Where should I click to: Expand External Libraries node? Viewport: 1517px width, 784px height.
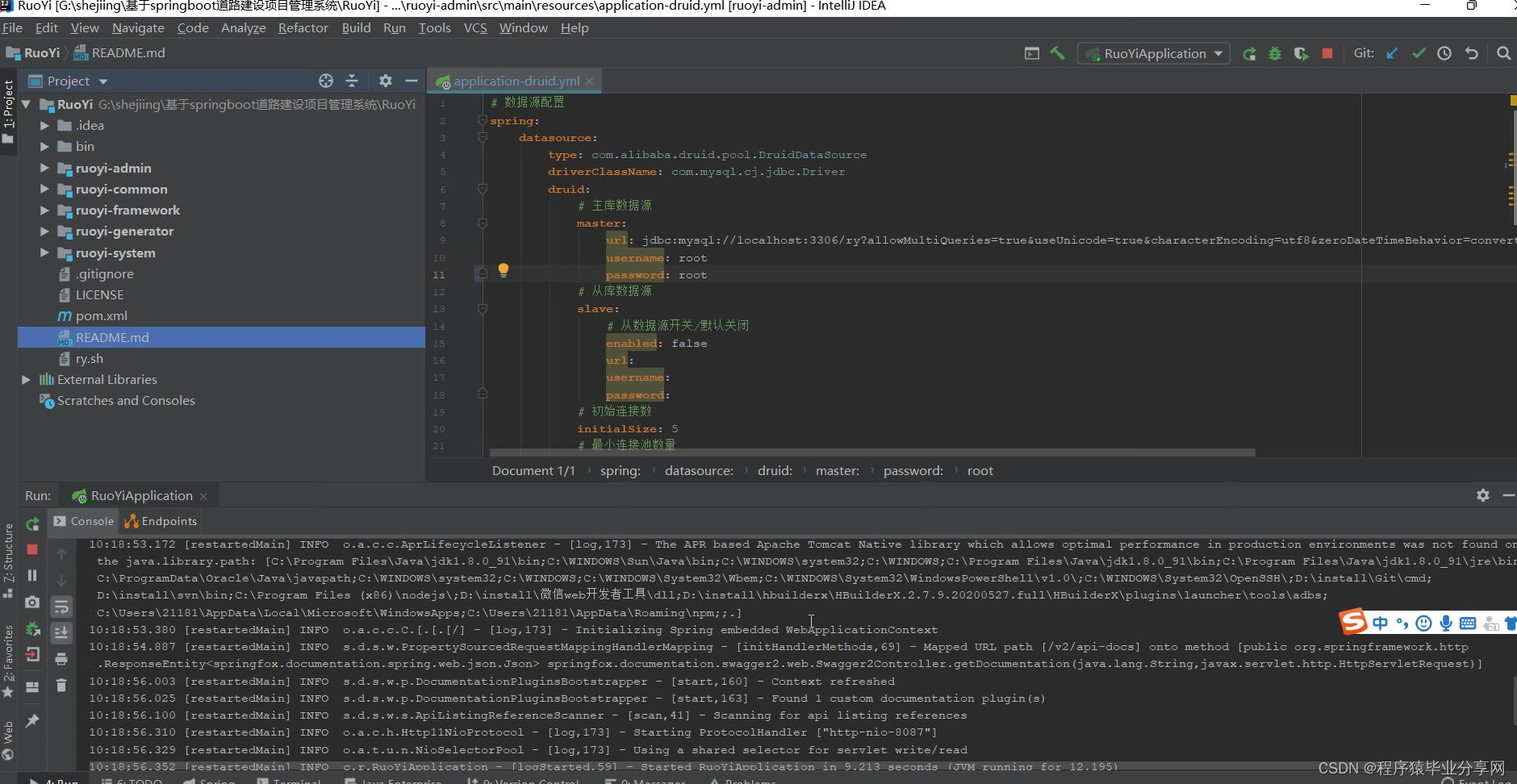[x=26, y=379]
